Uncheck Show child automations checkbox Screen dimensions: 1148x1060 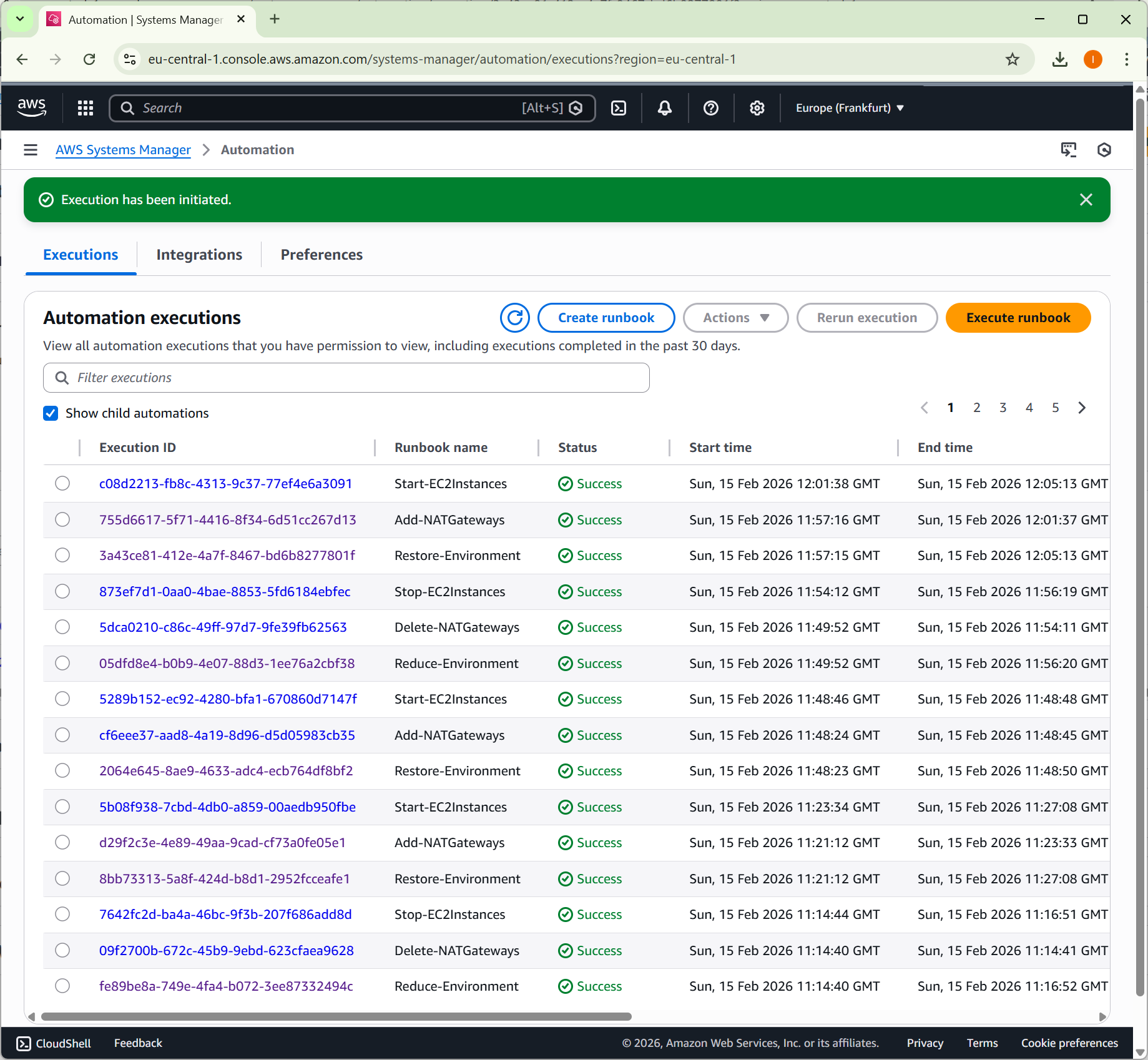(x=51, y=413)
